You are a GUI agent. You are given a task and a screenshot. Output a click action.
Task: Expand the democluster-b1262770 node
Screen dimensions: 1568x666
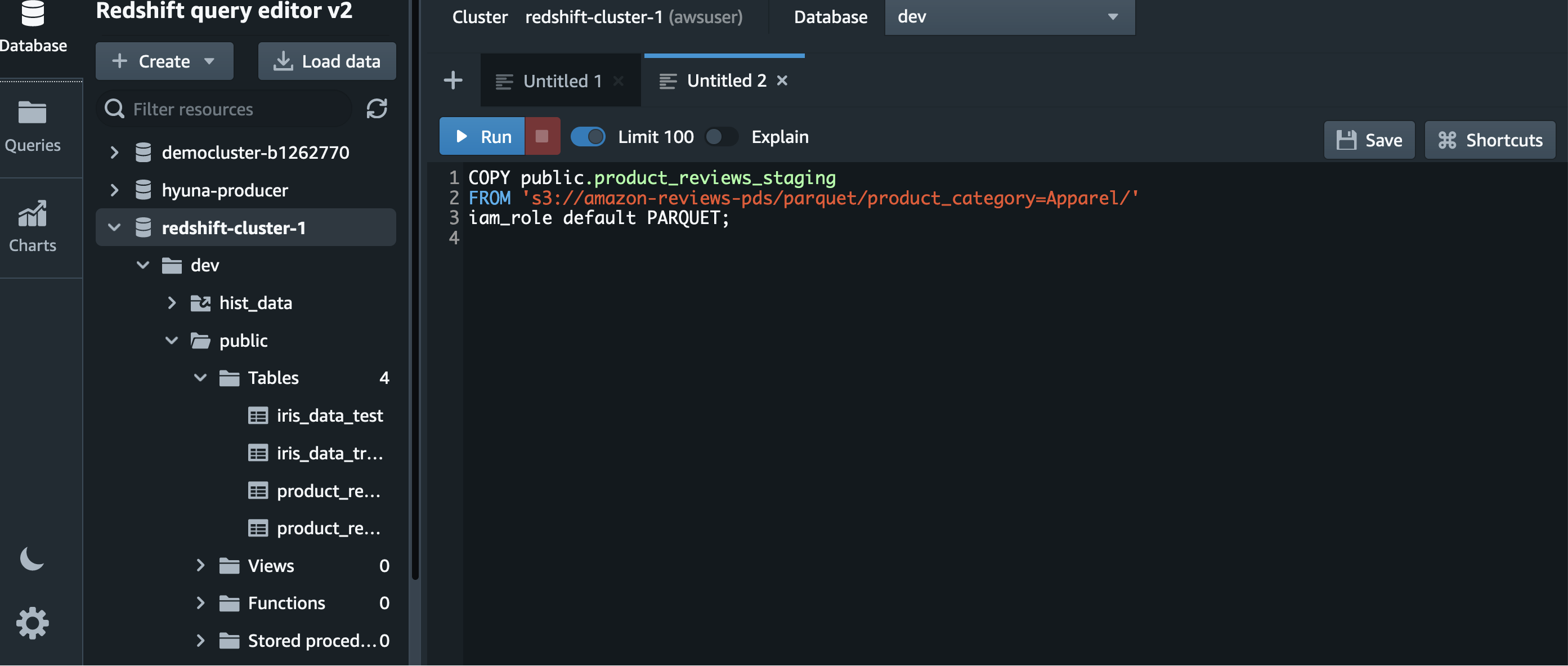click(114, 152)
